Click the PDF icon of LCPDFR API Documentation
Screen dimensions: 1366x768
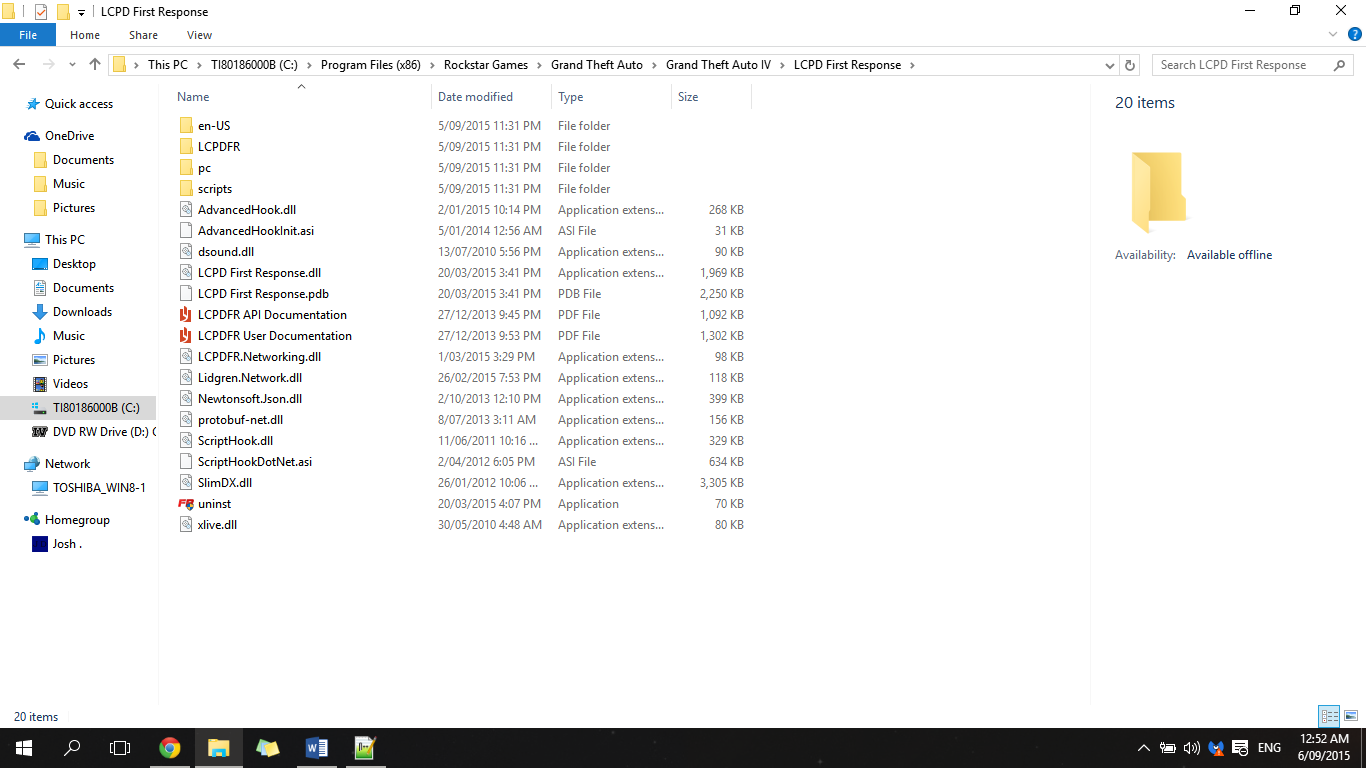185,315
